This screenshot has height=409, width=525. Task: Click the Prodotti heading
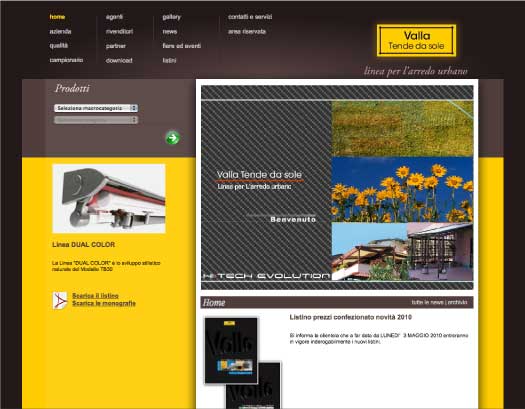[72, 88]
